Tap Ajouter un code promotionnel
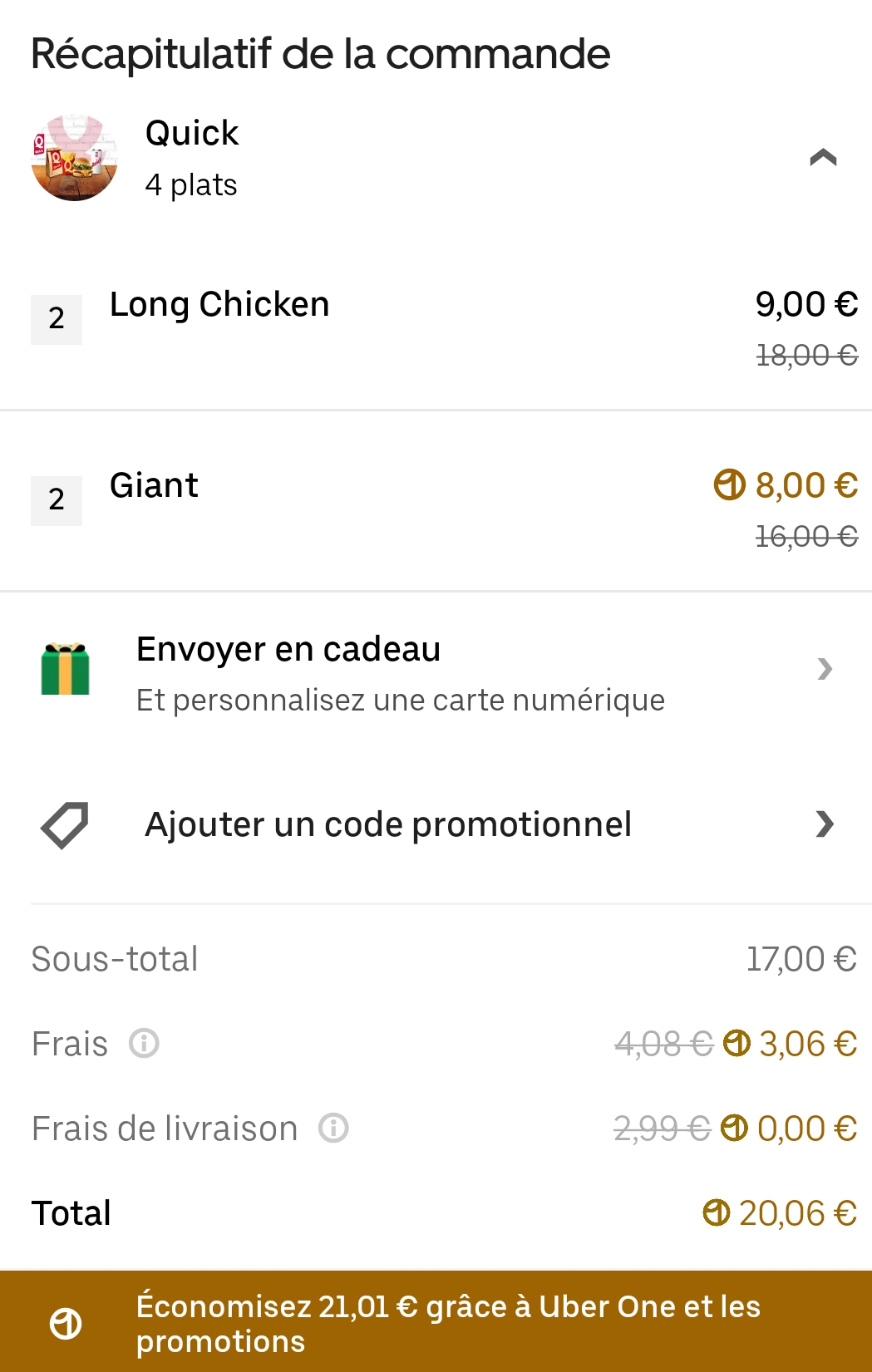This screenshot has width=872, height=1372. point(388,824)
